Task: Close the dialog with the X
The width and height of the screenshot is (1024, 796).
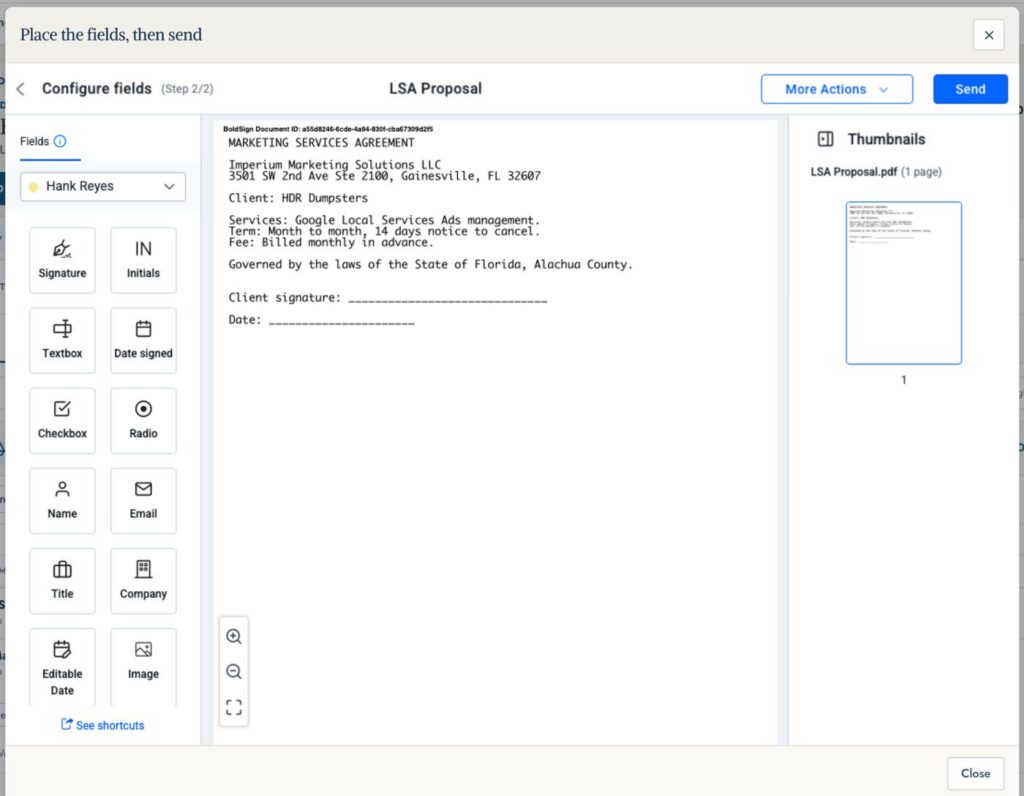Action: click(988, 35)
